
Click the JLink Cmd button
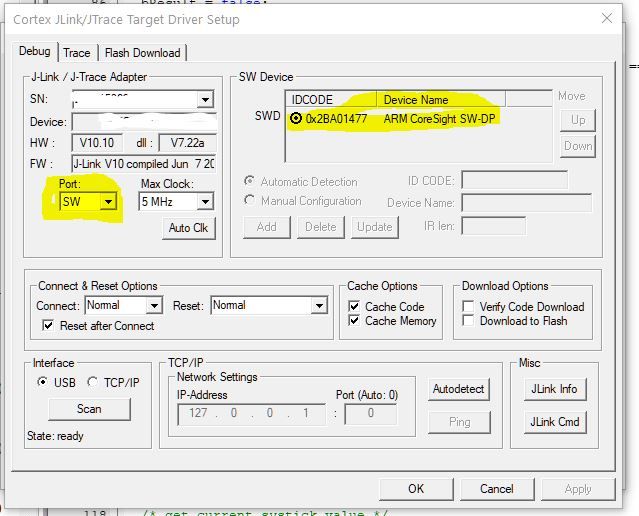click(x=555, y=422)
